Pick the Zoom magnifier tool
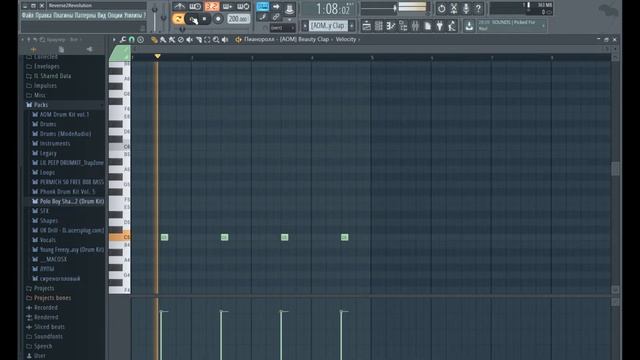 216,40
